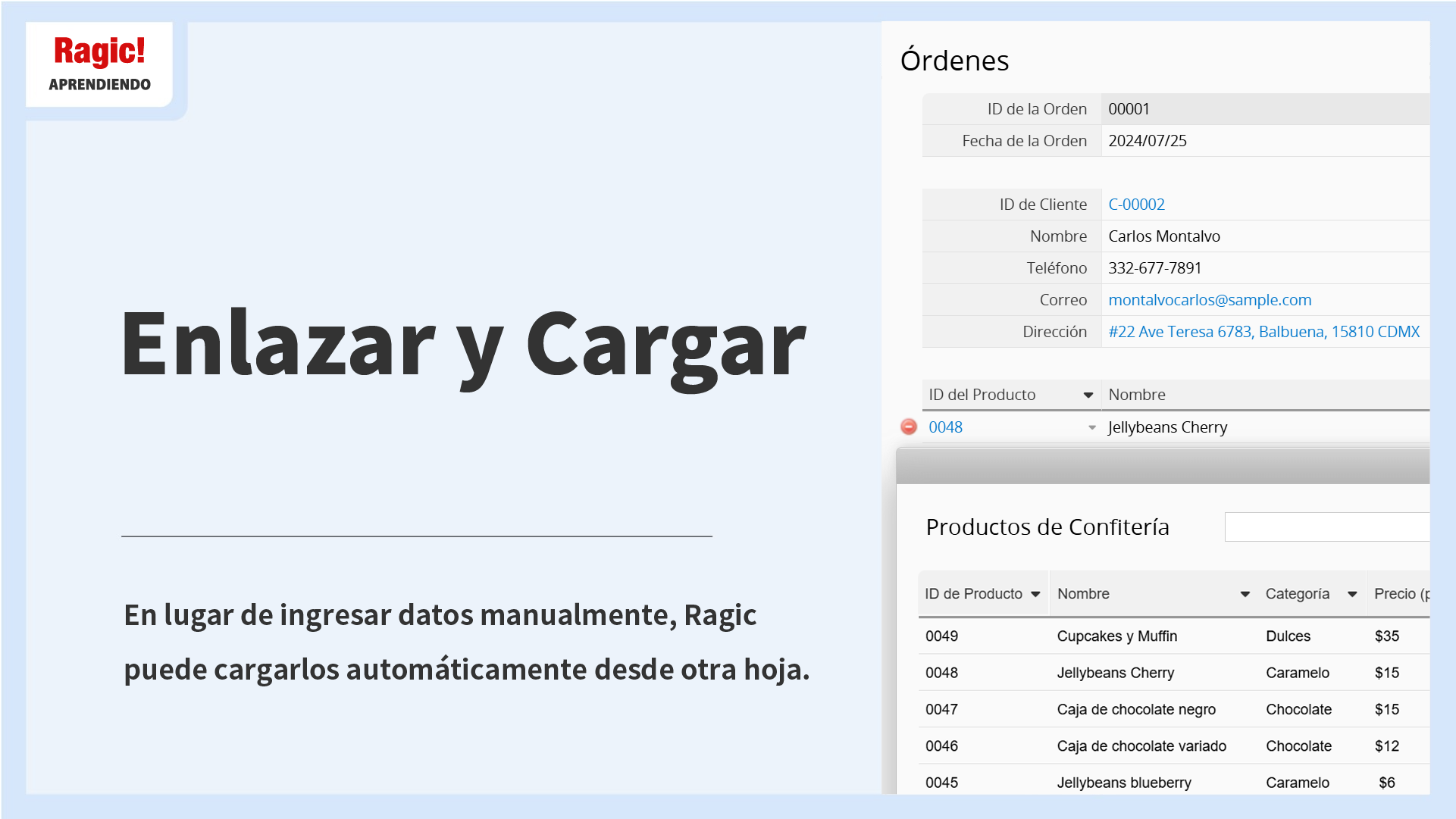Click the popup window's gray title bar
This screenshot has height=819, width=1456.
tap(1163, 466)
